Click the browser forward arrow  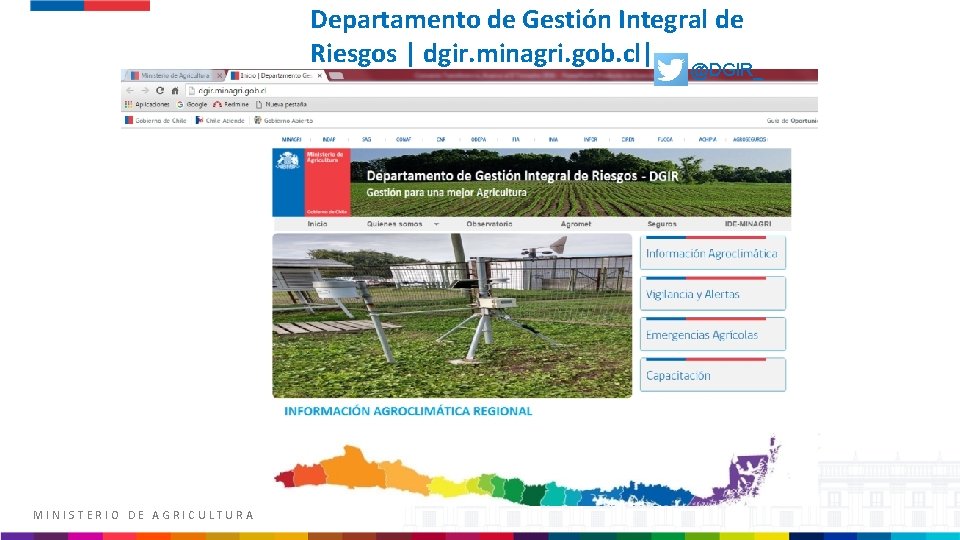[x=144, y=91]
